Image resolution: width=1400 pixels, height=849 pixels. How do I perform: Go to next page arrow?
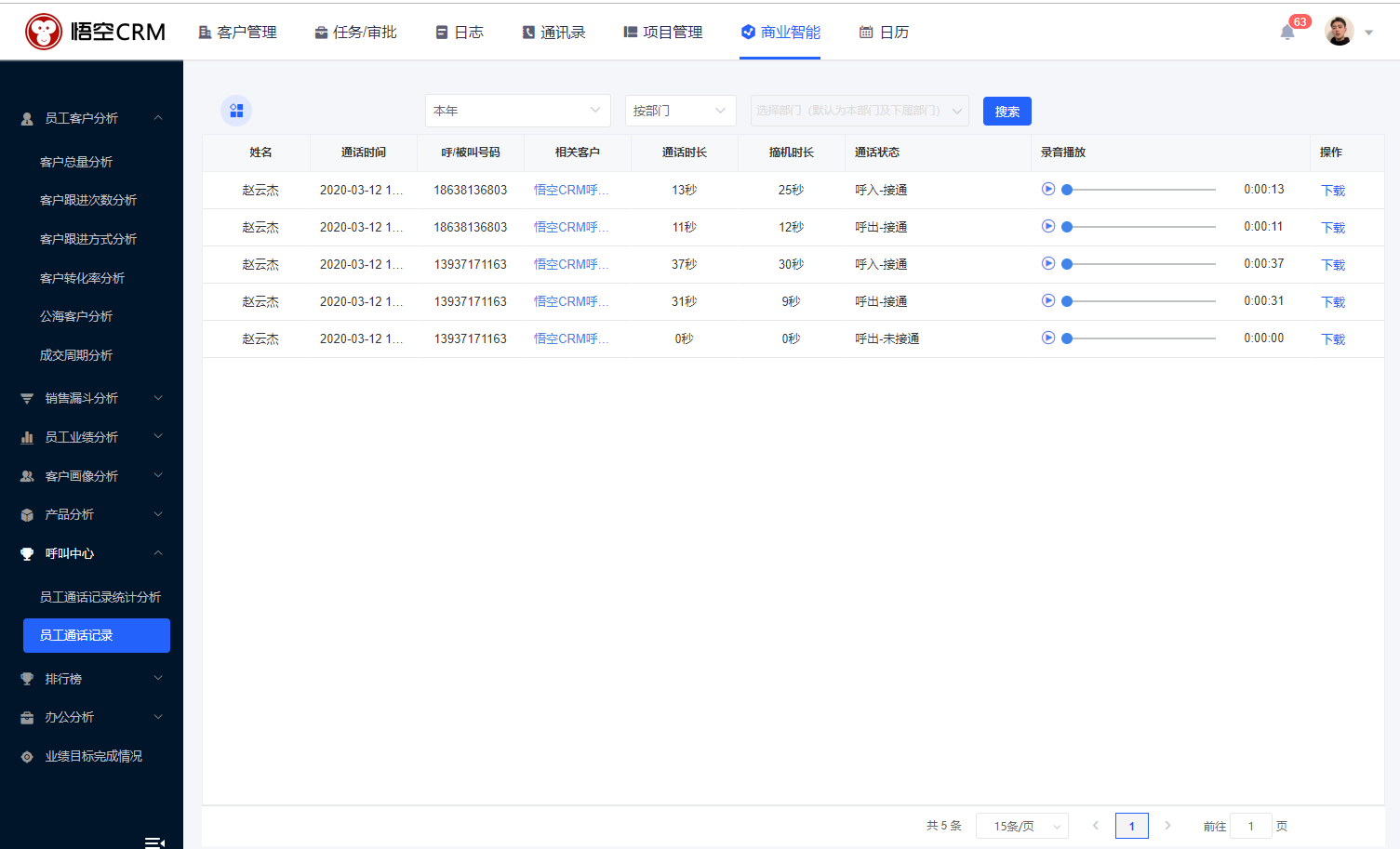point(1167,826)
